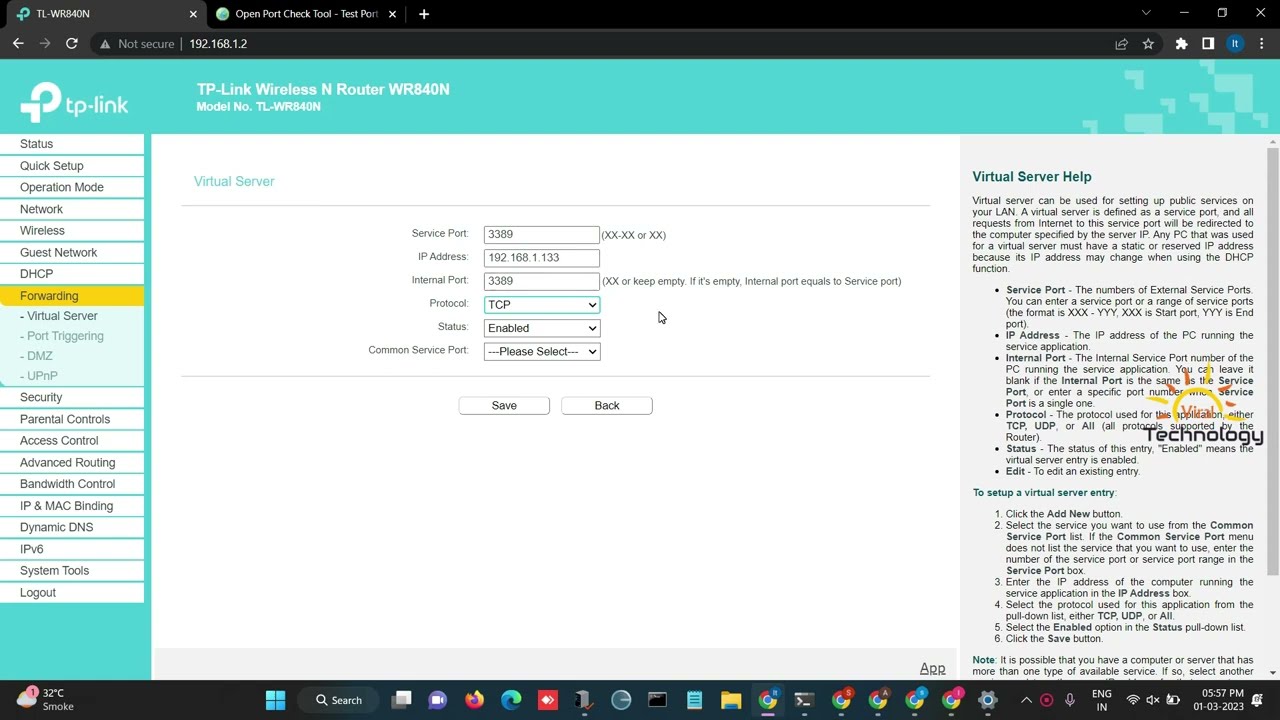Click the Not secure warning icon
This screenshot has height=720, width=1280.
(x=104, y=44)
